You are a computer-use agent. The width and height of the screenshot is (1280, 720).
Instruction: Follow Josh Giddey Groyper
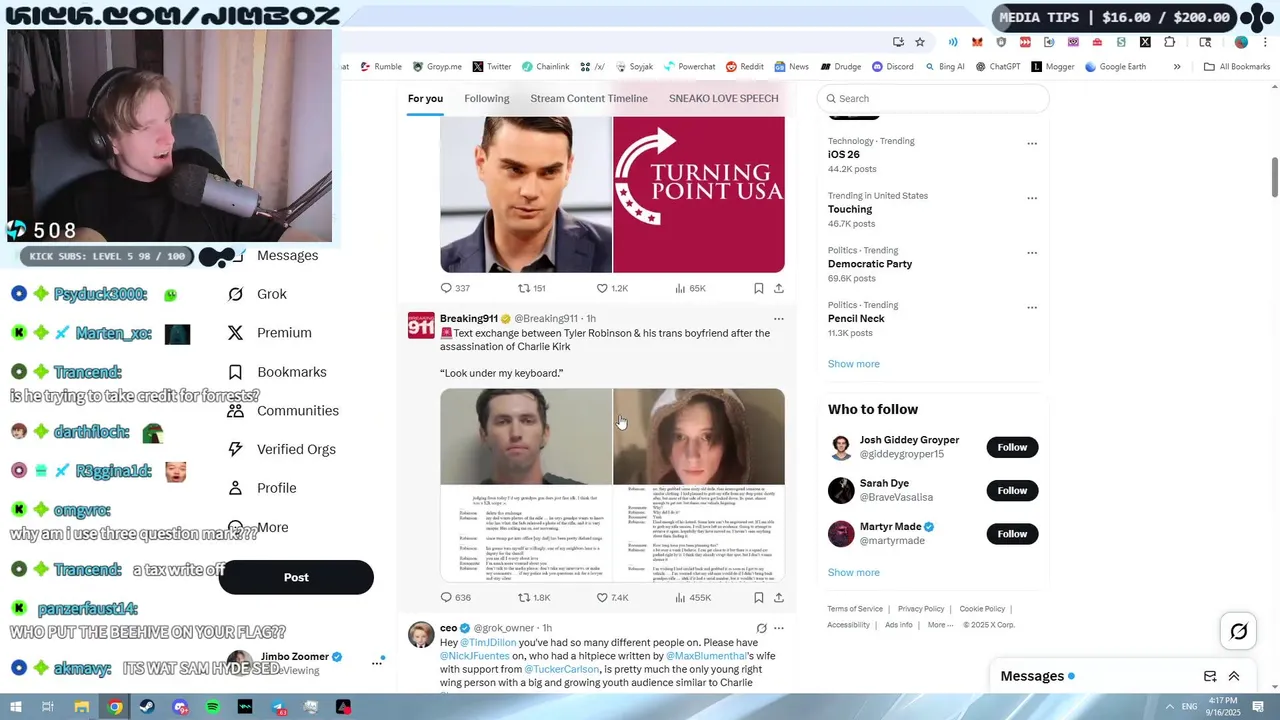pos(1012,447)
